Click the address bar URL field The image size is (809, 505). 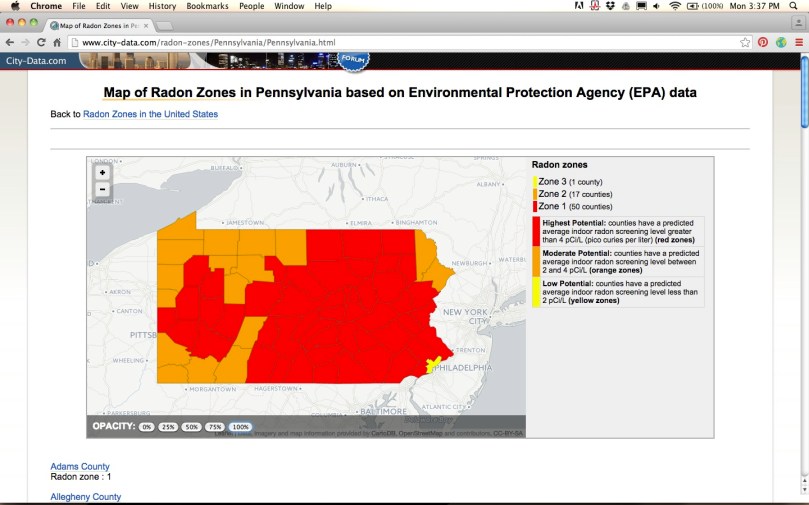[408, 42]
